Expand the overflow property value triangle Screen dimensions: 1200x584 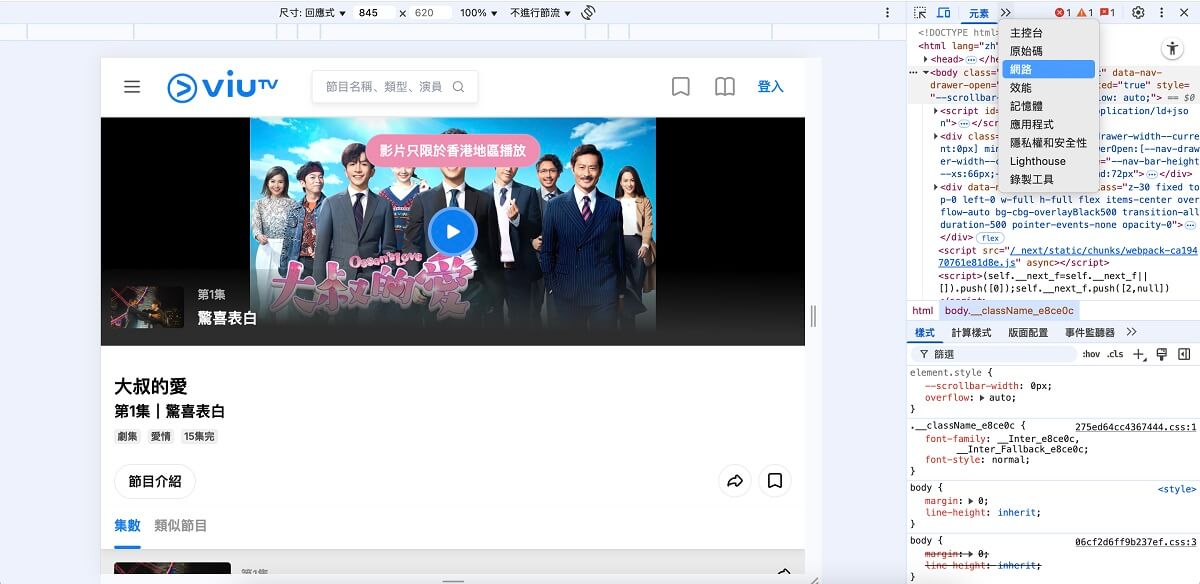coord(981,398)
